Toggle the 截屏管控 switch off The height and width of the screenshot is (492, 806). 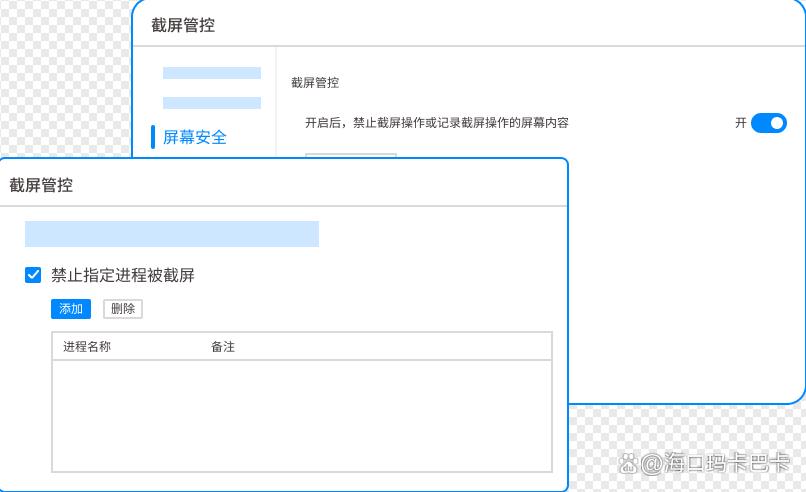(x=768, y=123)
